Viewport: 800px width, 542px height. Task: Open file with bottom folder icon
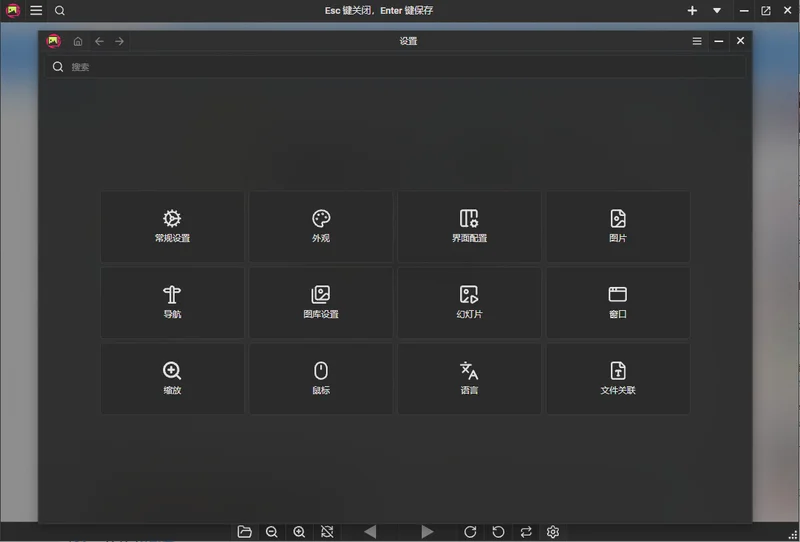pyautogui.click(x=244, y=532)
